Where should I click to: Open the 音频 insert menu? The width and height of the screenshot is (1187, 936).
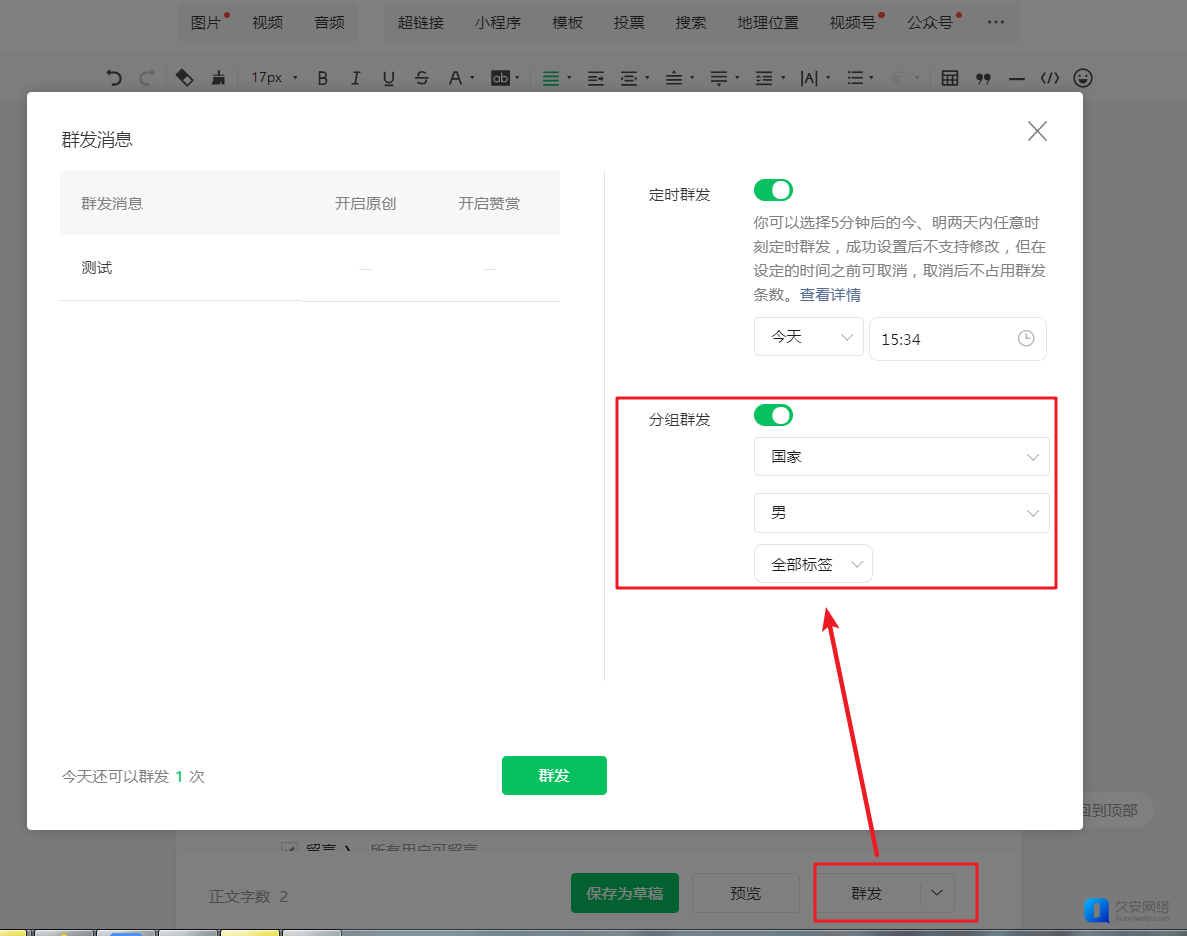[329, 23]
